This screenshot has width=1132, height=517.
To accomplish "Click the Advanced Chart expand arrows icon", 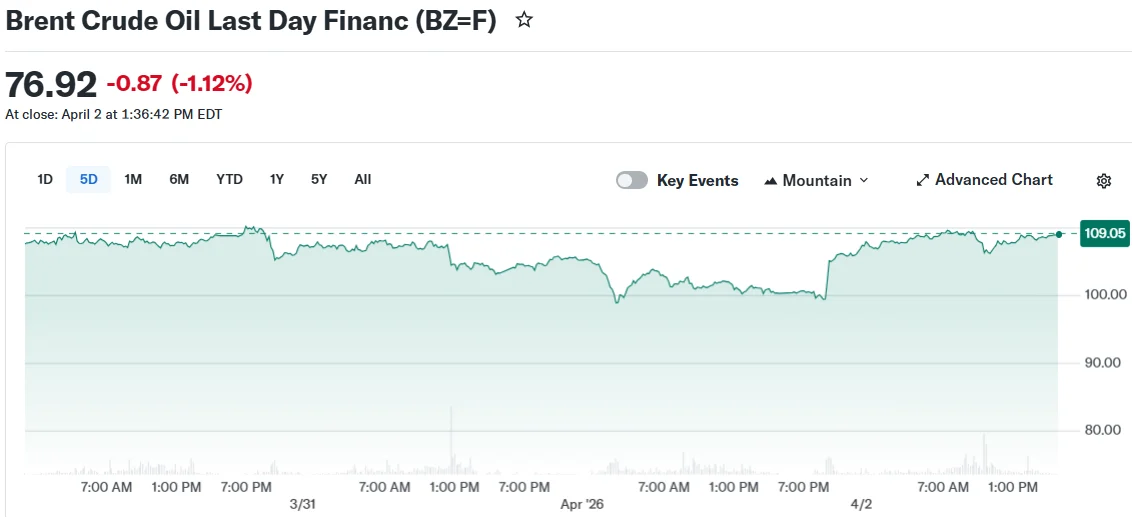I will pyautogui.click(x=923, y=181).
